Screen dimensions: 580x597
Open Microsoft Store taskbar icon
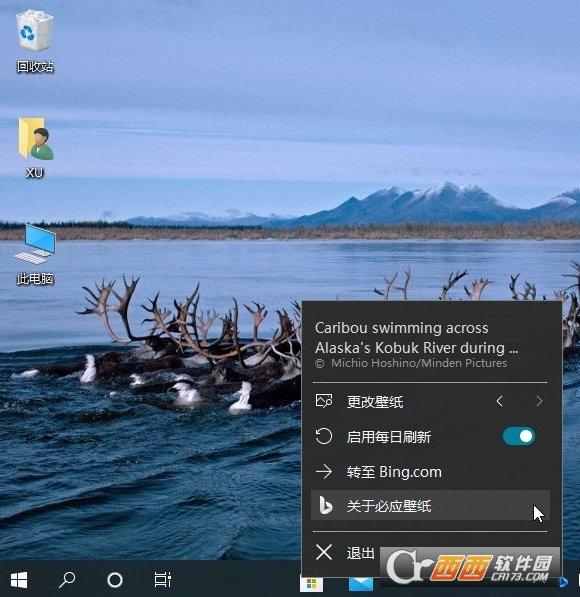(312, 584)
